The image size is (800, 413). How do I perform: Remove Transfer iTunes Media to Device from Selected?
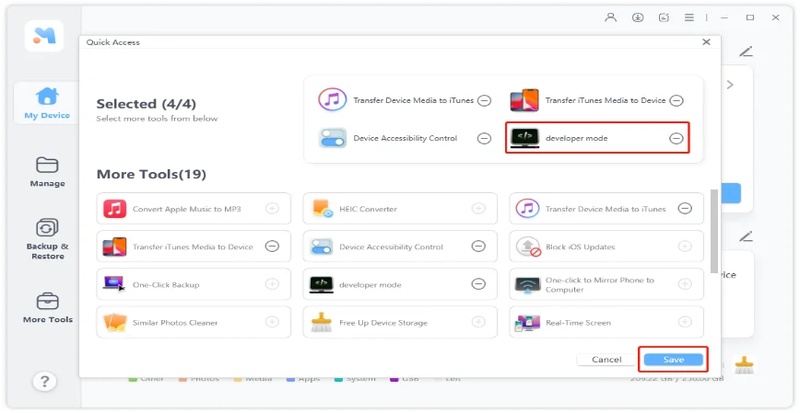coord(677,101)
